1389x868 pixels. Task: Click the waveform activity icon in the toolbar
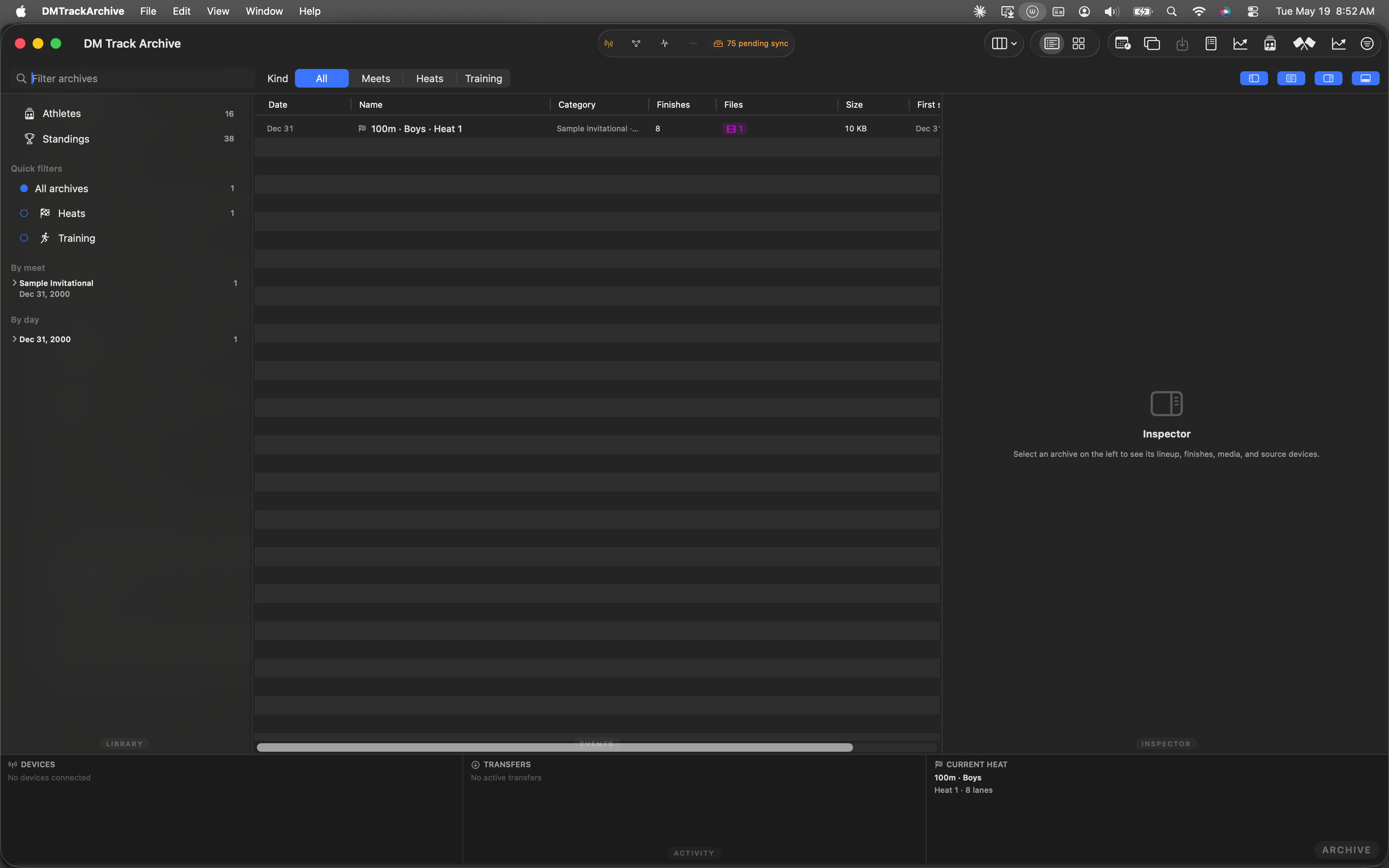point(665,44)
